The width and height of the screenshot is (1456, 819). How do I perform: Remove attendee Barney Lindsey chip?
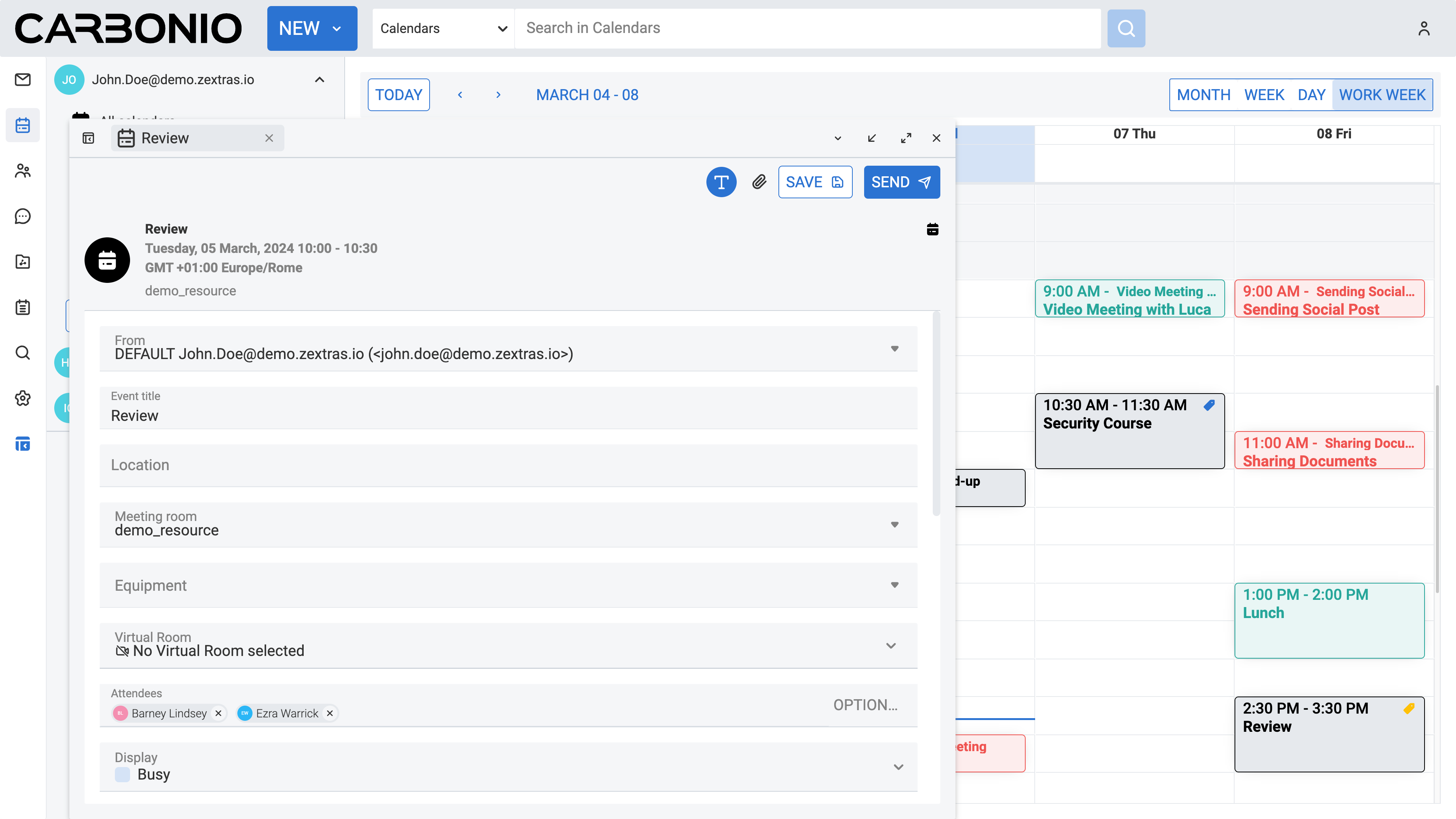[218, 713]
